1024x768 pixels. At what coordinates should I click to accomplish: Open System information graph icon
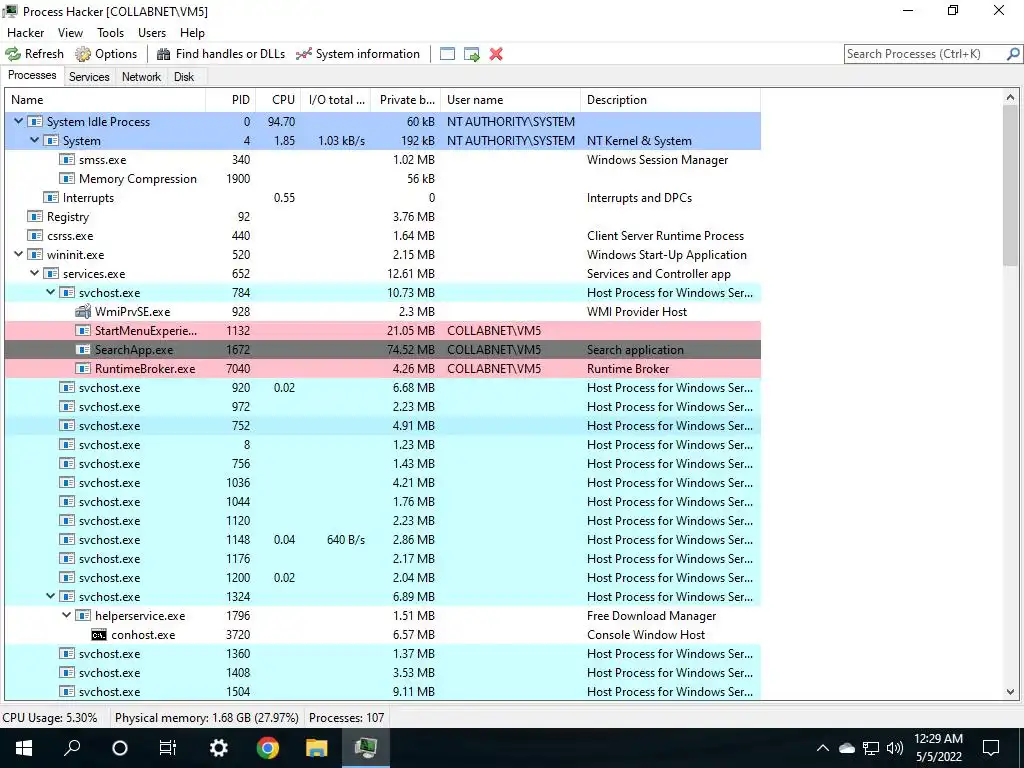[304, 54]
